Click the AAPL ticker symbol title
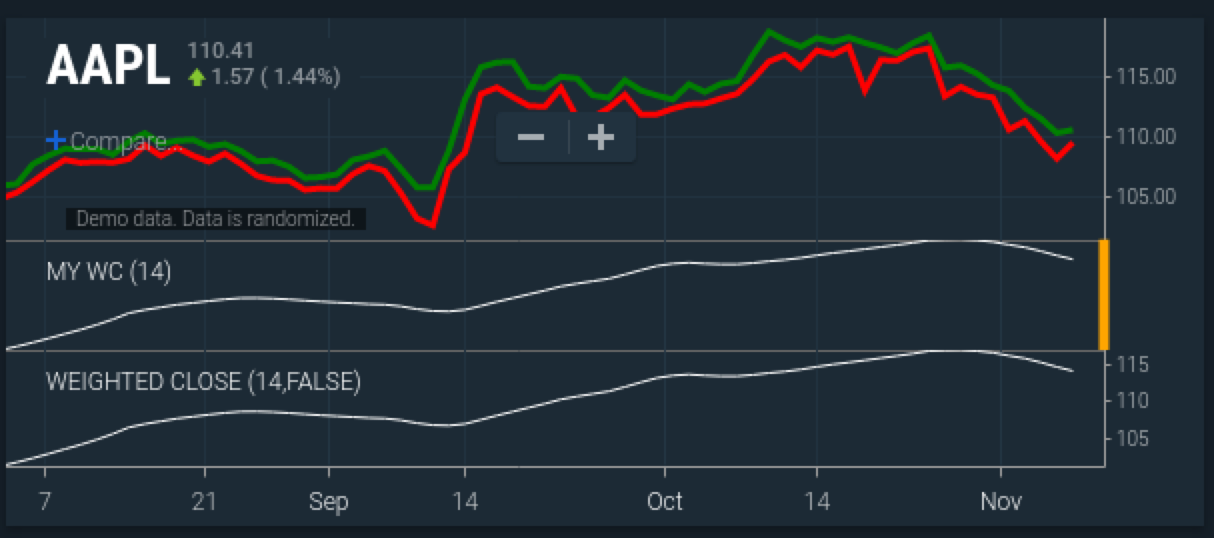The height and width of the screenshot is (538, 1214). (x=108, y=66)
